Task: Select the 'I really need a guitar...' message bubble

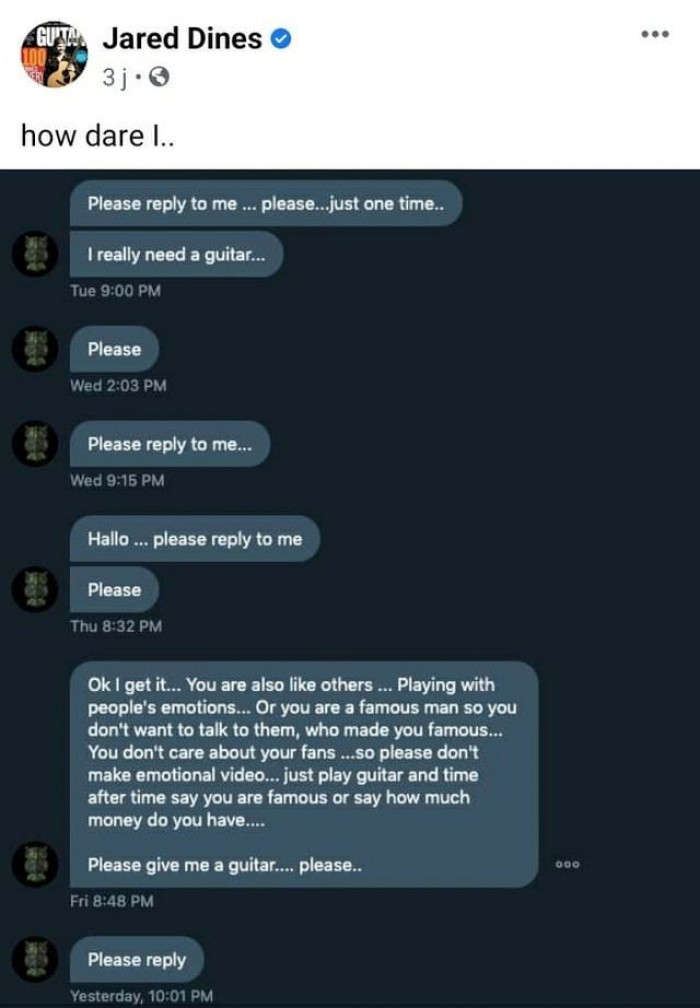Action: (176, 255)
